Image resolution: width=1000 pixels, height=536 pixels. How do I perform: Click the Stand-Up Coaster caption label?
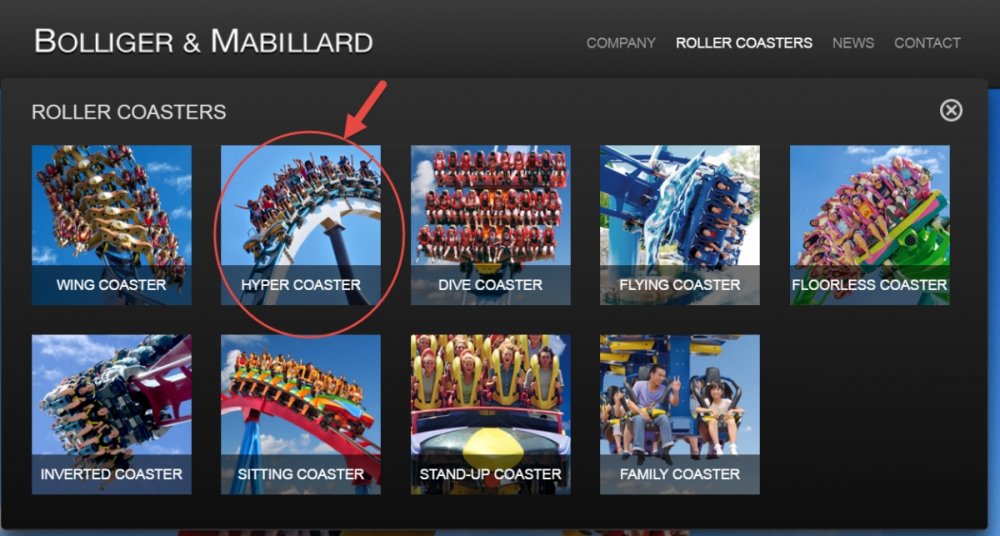coord(490,474)
